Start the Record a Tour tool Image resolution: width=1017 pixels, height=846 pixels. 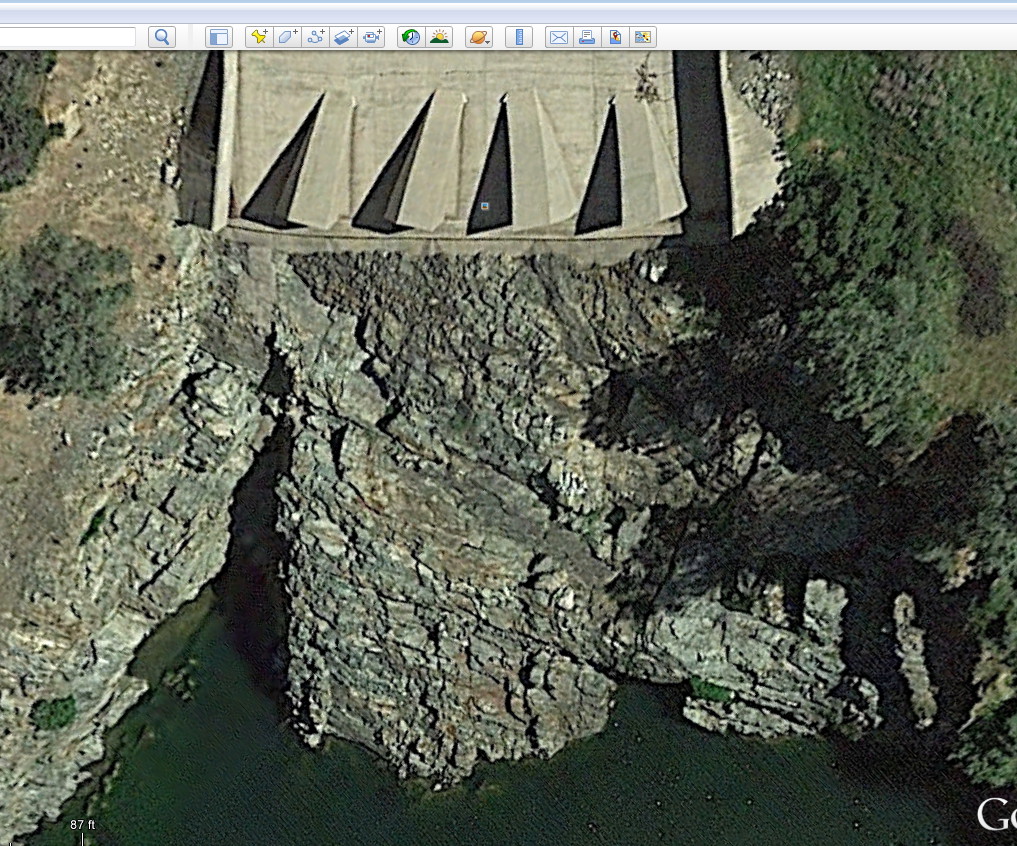371,37
